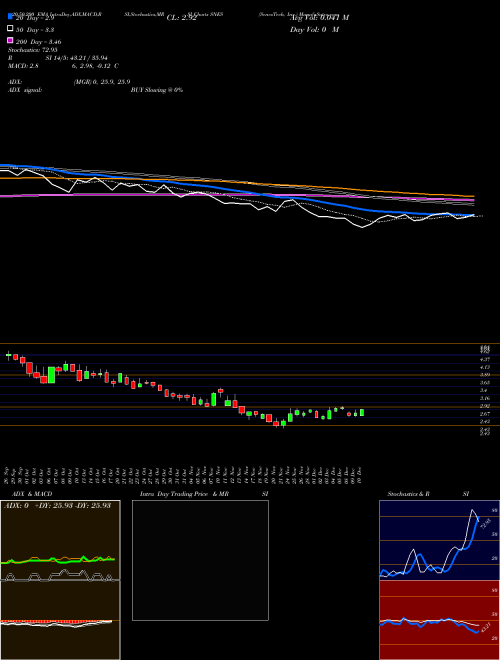Click the blue 20 Day legend swatch
The height and width of the screenshot is (660, 500).
[x=10, y=16]
